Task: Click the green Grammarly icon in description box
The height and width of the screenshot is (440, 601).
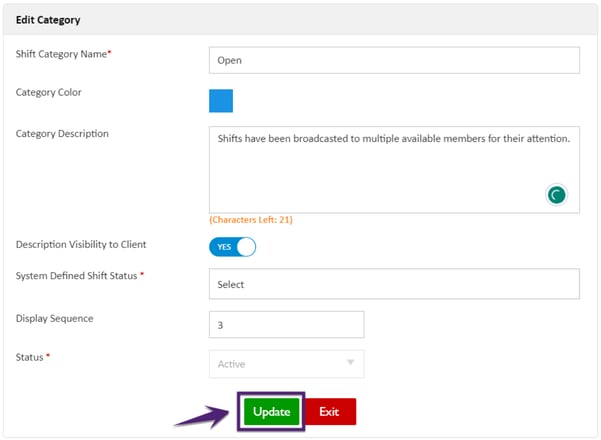Action: [557, 195]
